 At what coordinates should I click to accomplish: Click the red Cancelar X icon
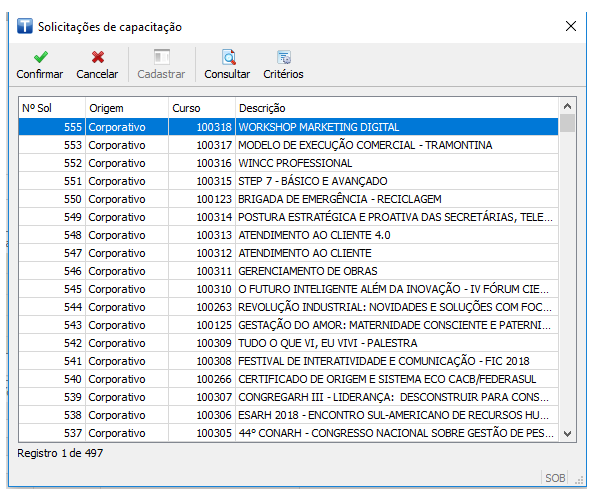coord(98,57)
